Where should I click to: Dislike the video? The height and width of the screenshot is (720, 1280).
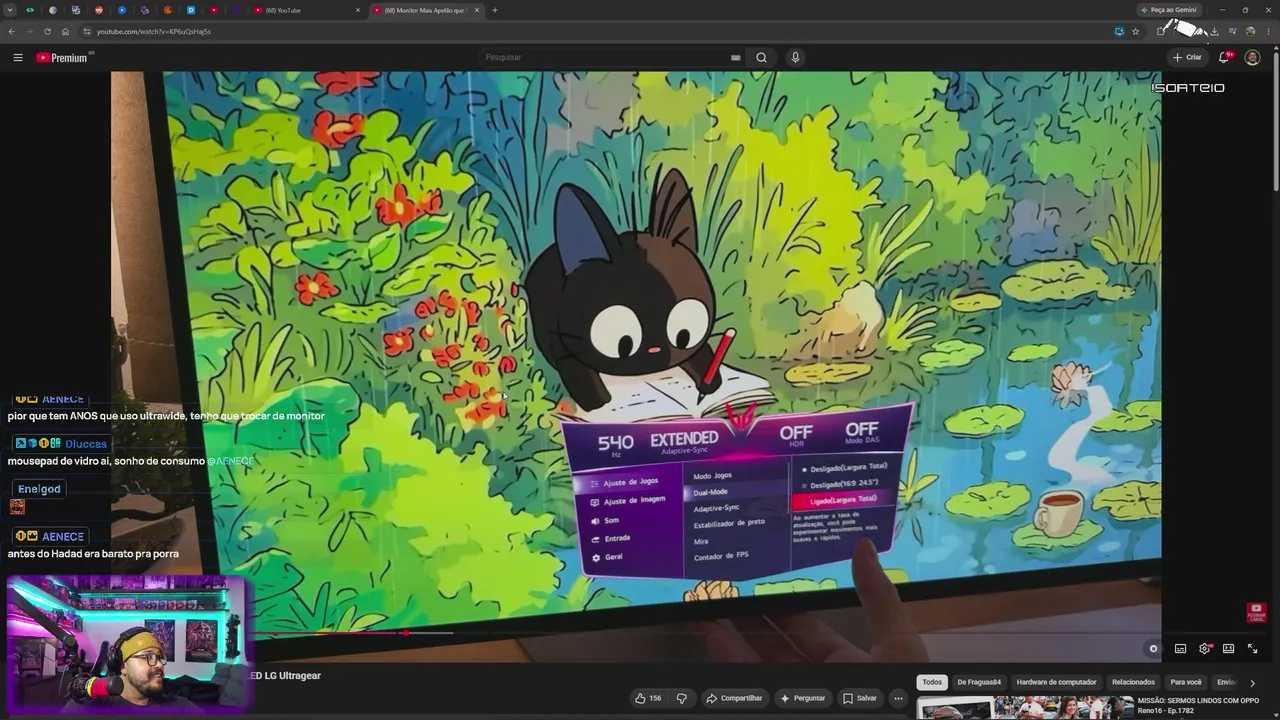682,698
